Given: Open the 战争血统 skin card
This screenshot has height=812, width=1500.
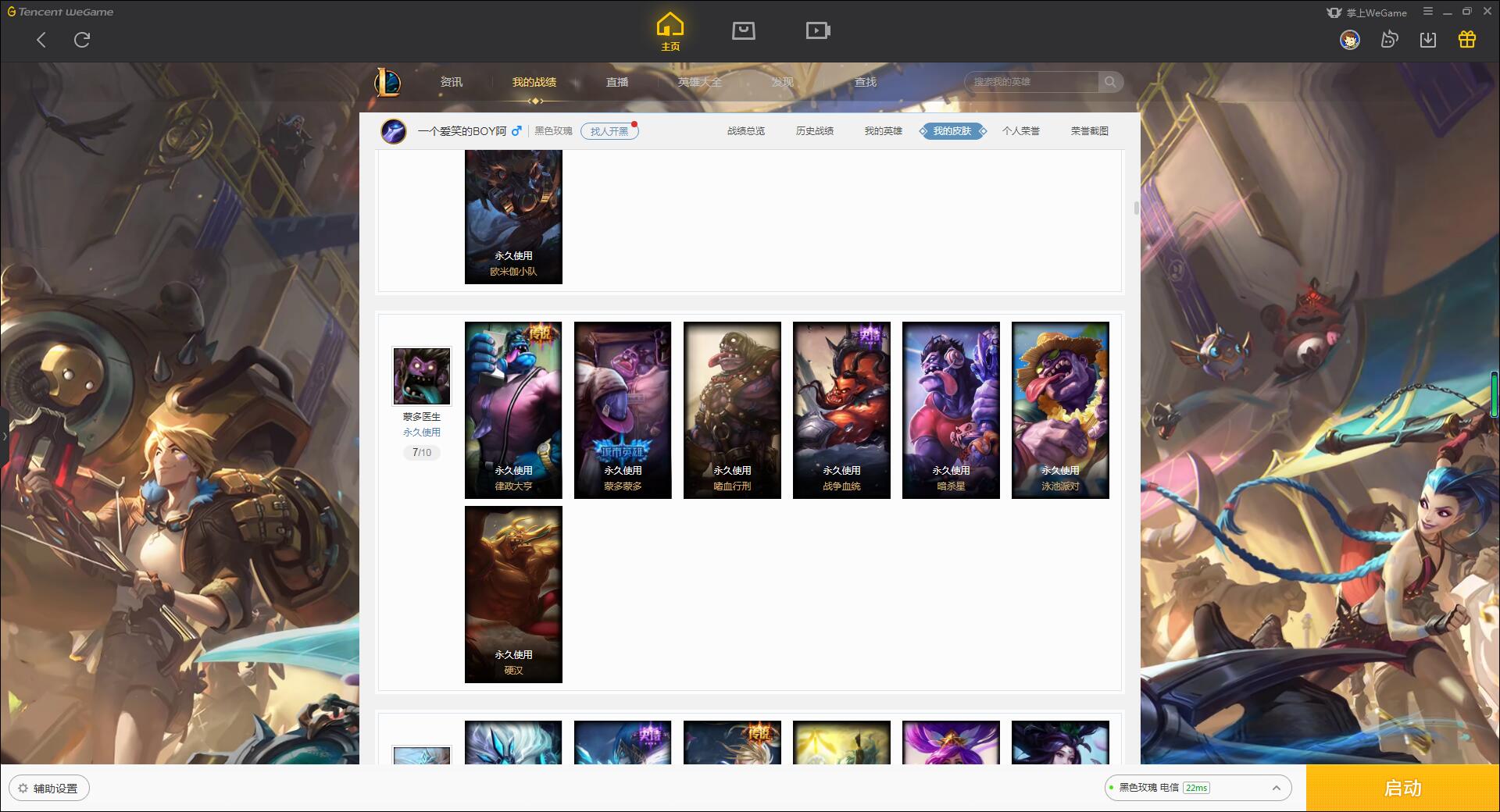Looking at the screenshot, I should (x=841, y=410).
